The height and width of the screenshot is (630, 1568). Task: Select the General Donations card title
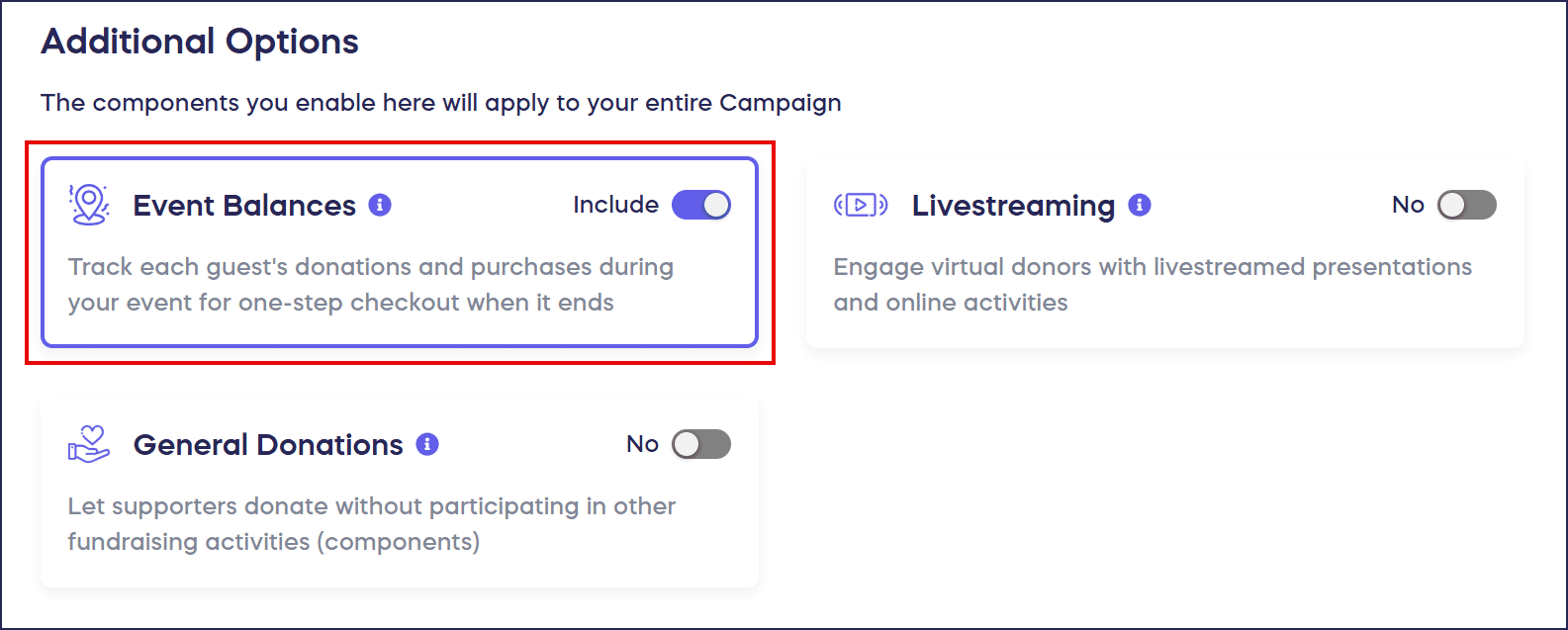268,445
